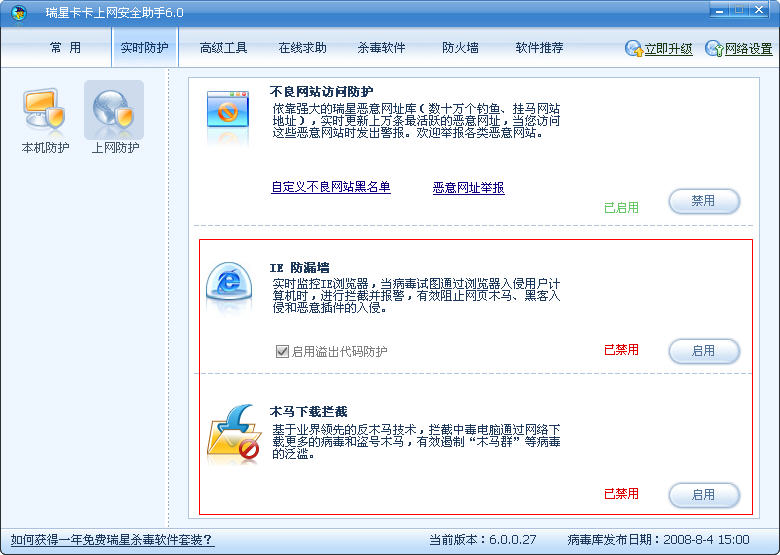Click 已禁用 status of IE 防漏墙
This screenshot has height=555, width=780.
(x=621, y=350)
